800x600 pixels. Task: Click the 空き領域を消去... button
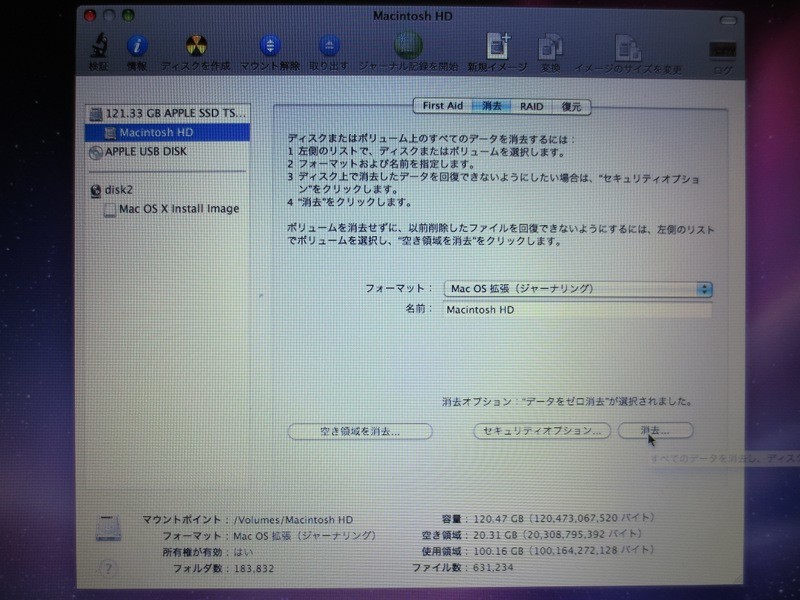pos(360,431)
